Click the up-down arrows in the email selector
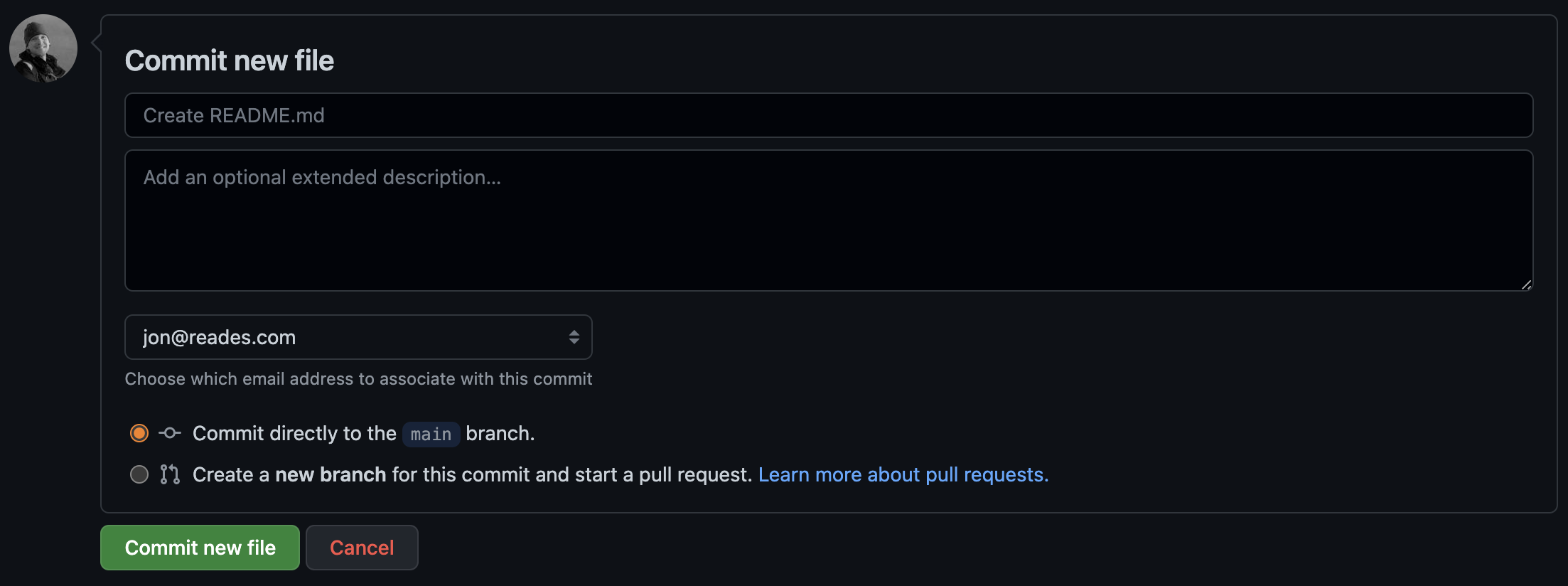1568x586 pixels. point(574,337)
